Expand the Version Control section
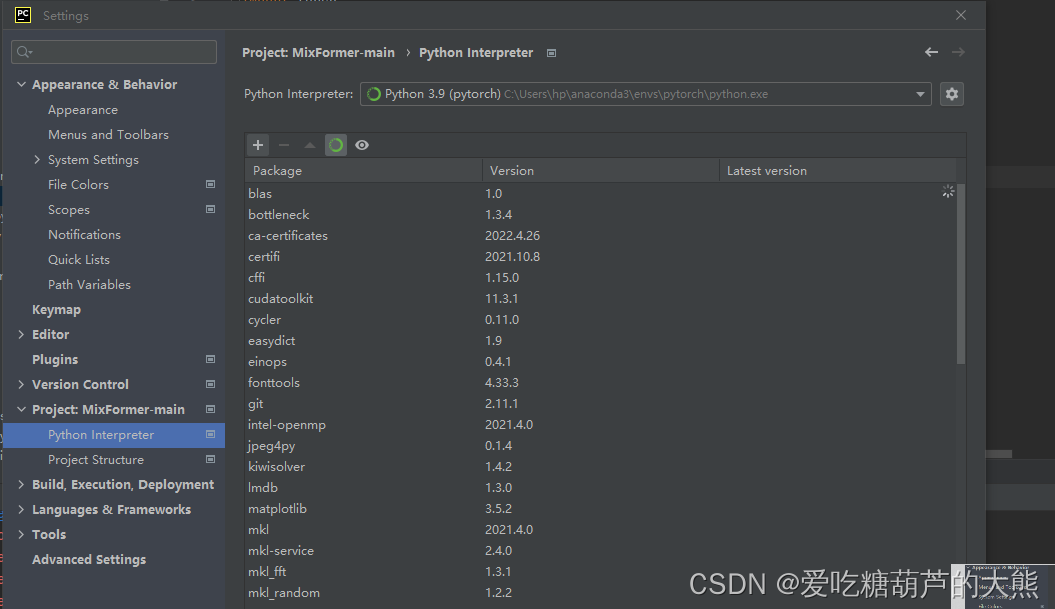Viewport: 1055px width, 609px height. coord(21,384)
